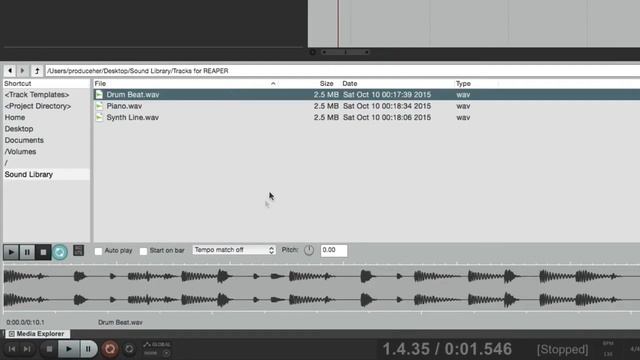The height and width of the screenshot is (360, 640).
Task: Toggle repeat for media preview
Action: [x=60, y=252]
